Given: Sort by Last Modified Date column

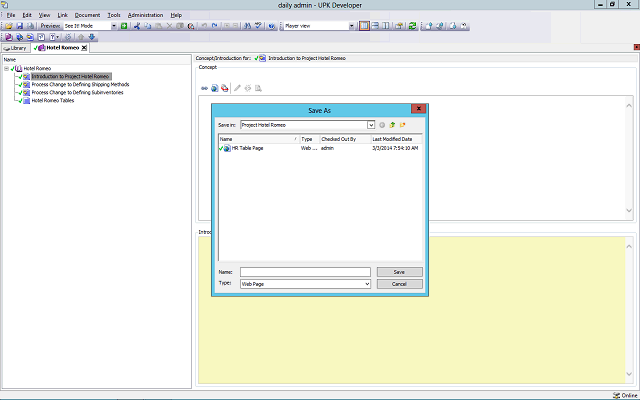Looking at the screenshot, I should coord(396,139).
